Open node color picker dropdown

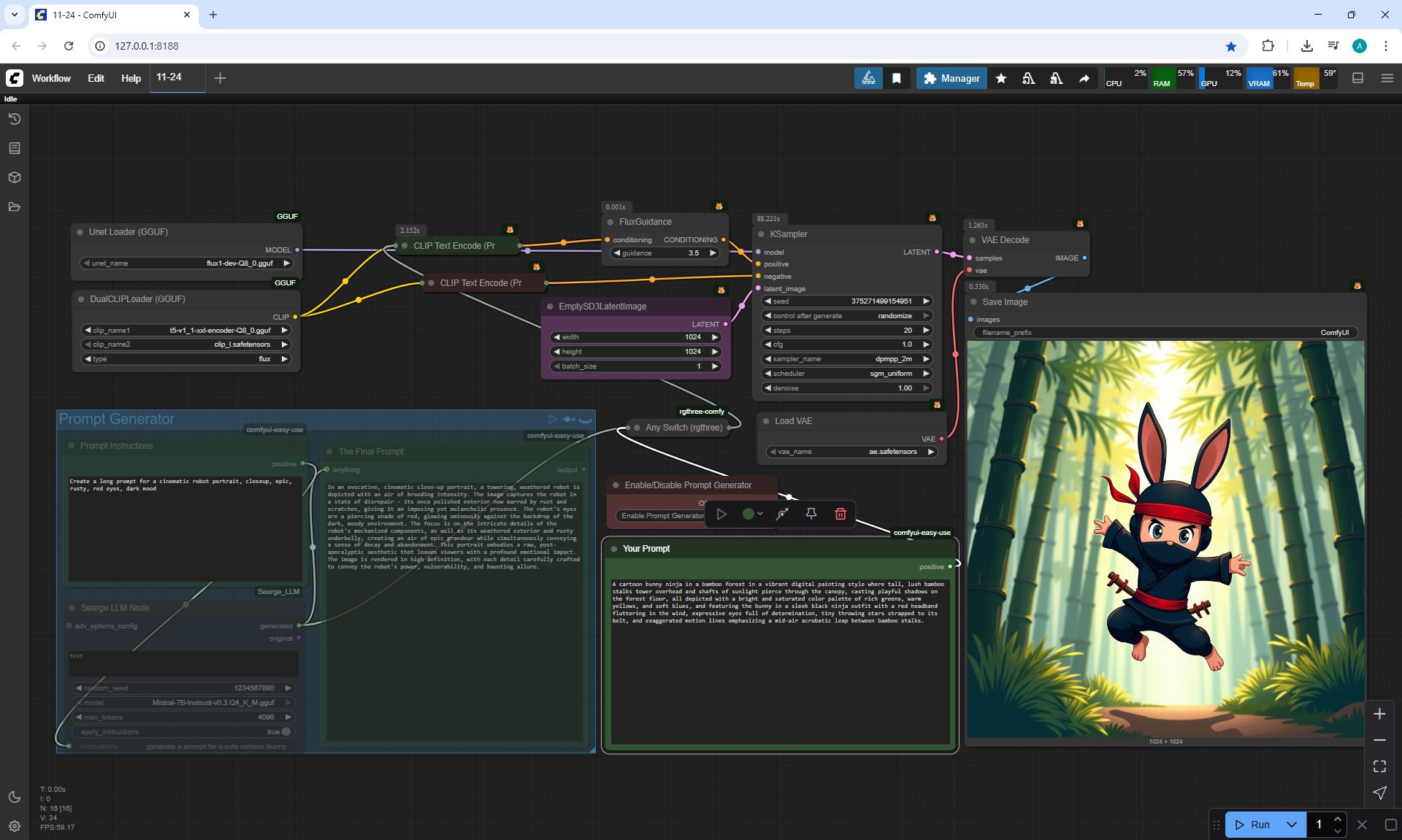tap(752, 514)
